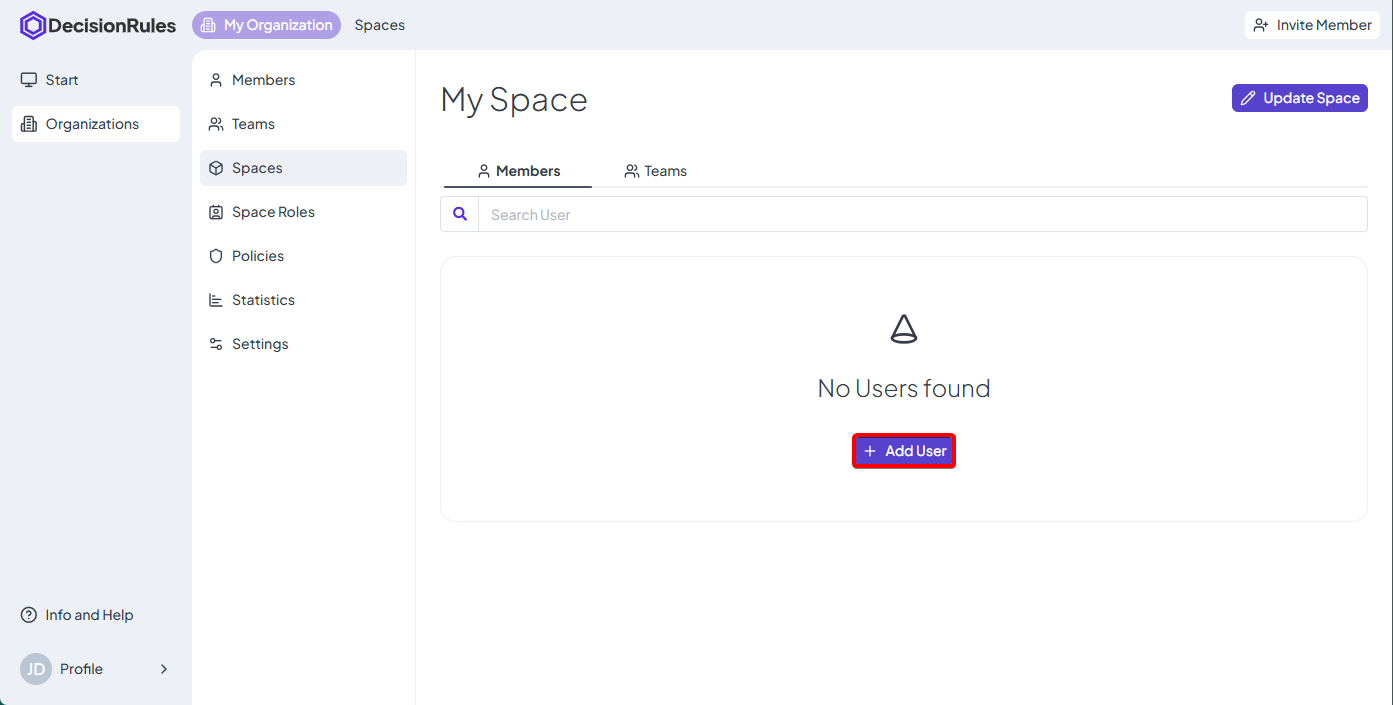Expand the Profile chevron arrow

pyautogui.click(x=164, y=669)
